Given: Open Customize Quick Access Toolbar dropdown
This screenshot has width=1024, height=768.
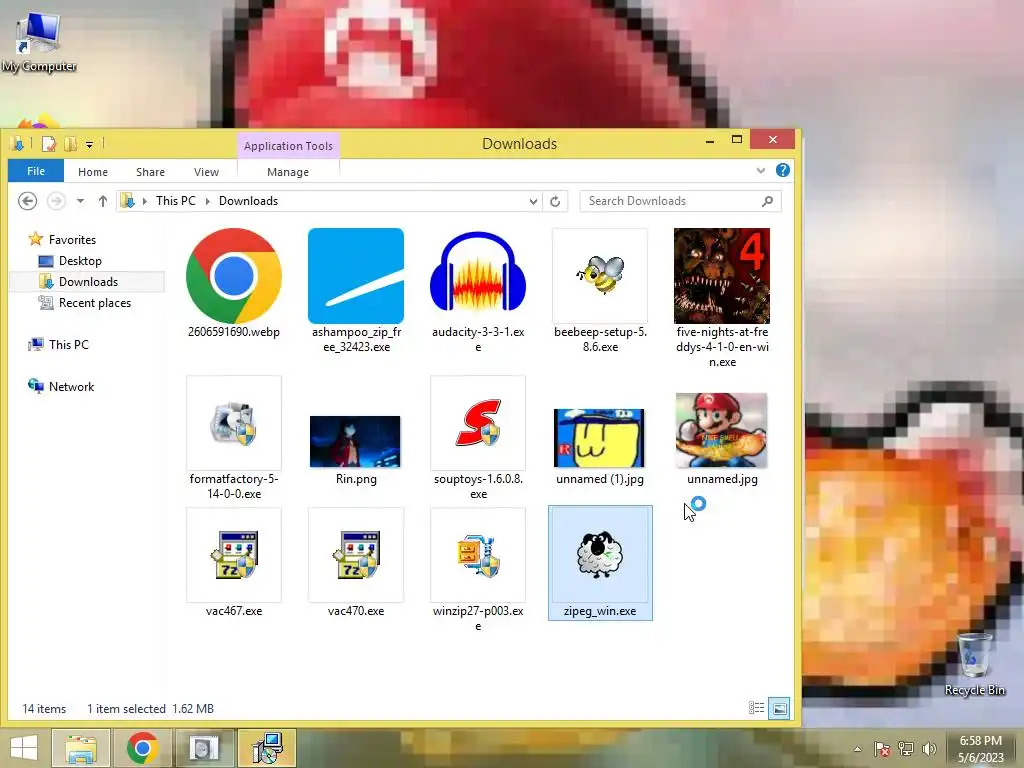Looking at the screenshot, I should click(x=89, y=144).
